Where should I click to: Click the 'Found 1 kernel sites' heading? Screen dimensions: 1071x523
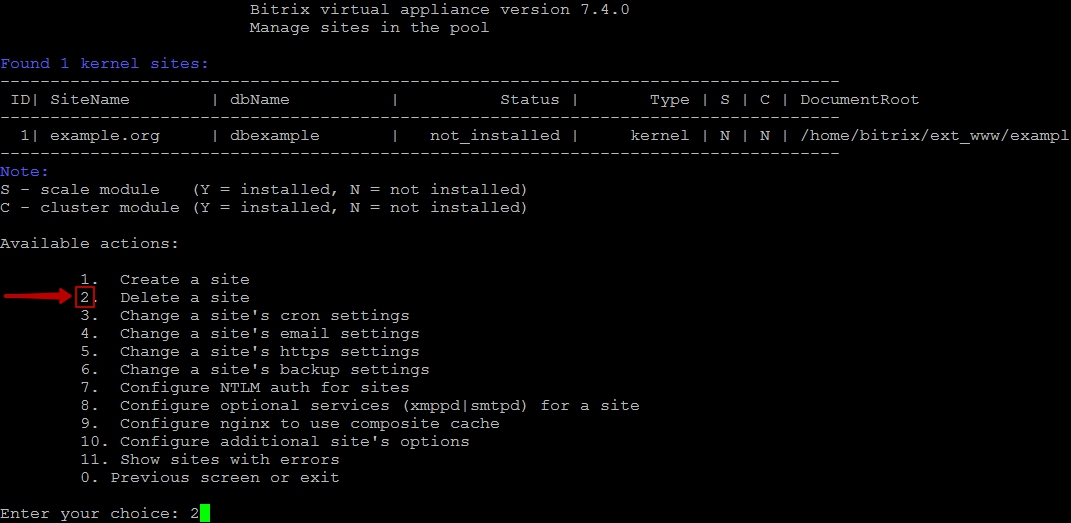105,63
